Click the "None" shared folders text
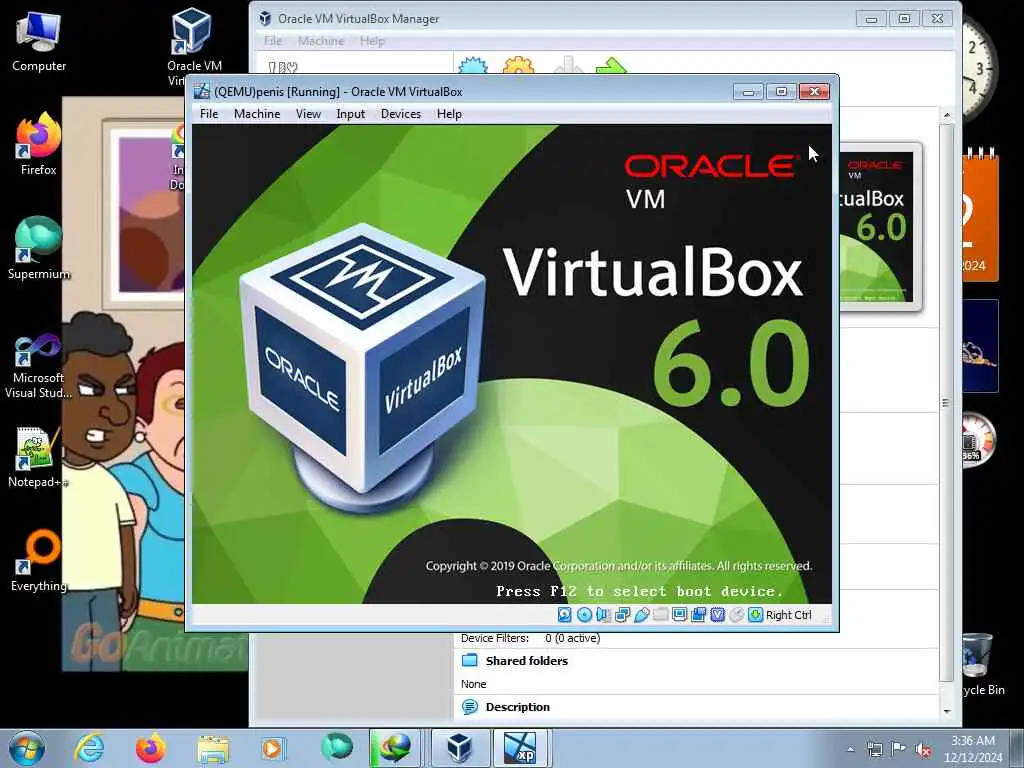 pos(473,684)
